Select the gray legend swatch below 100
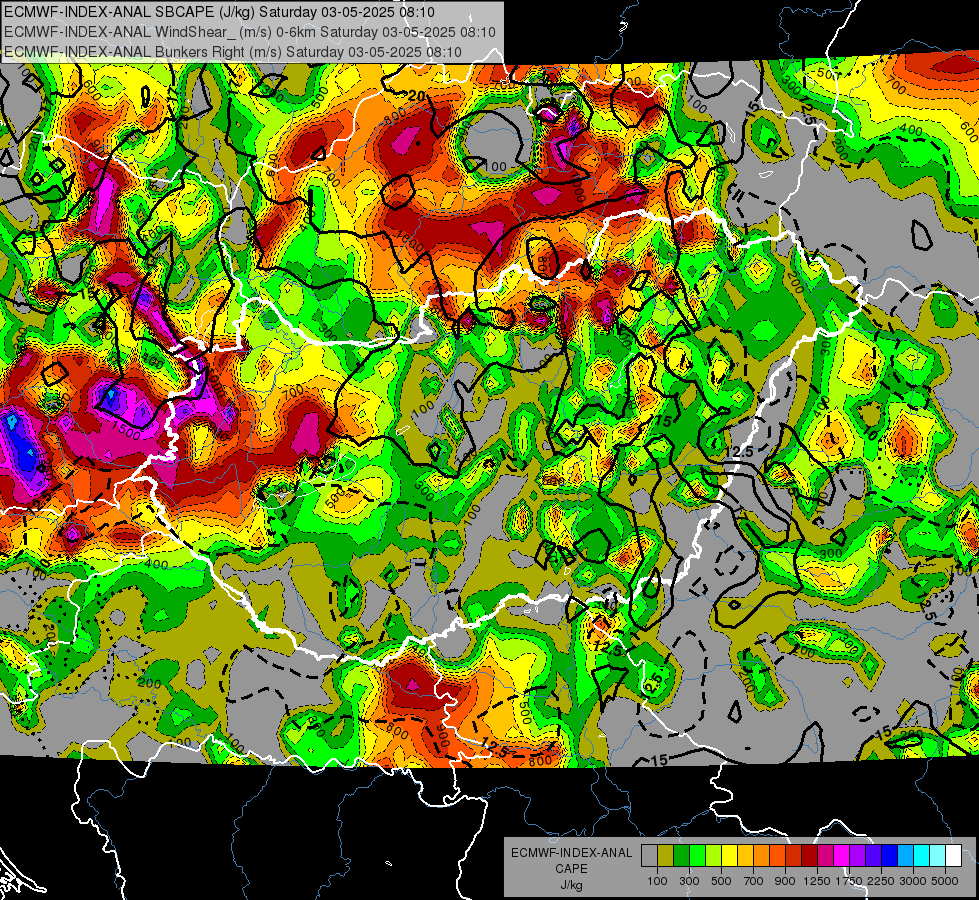This screenshot has height=900, width=979. (x=649, y=856)
